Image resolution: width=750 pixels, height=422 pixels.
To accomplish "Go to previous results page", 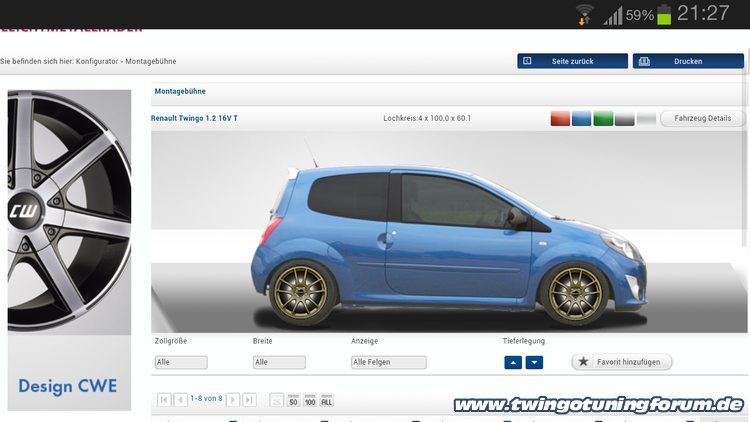I will pos(180,400).
